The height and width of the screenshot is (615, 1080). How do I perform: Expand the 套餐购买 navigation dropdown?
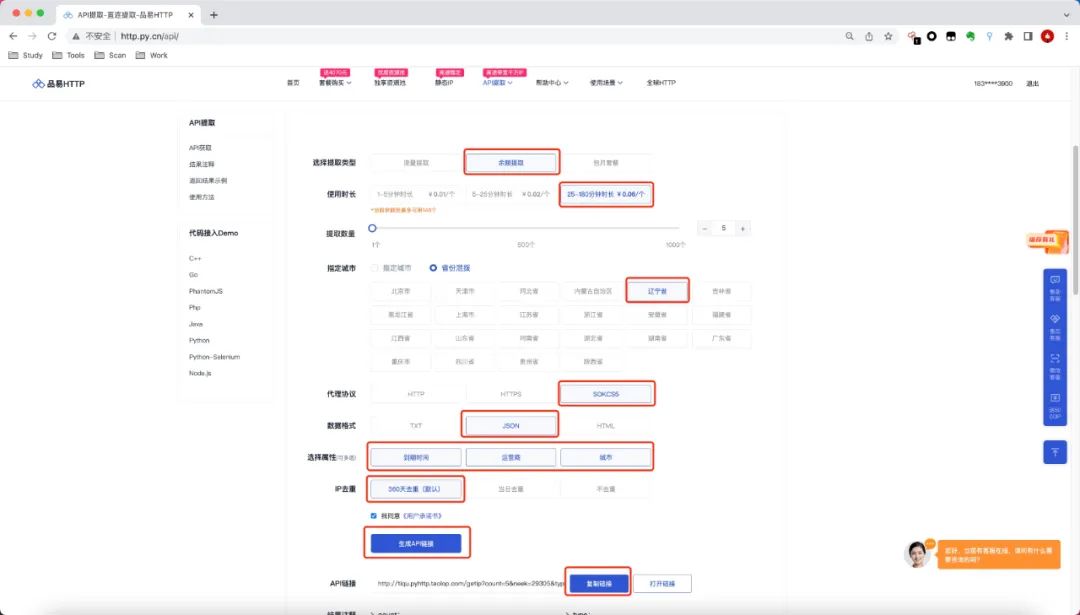point(335,83)
